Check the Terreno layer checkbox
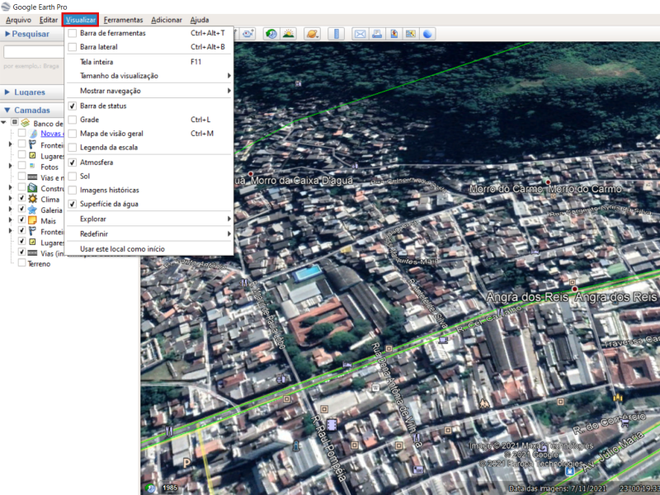The image size is (660, 495). [22, 263]
